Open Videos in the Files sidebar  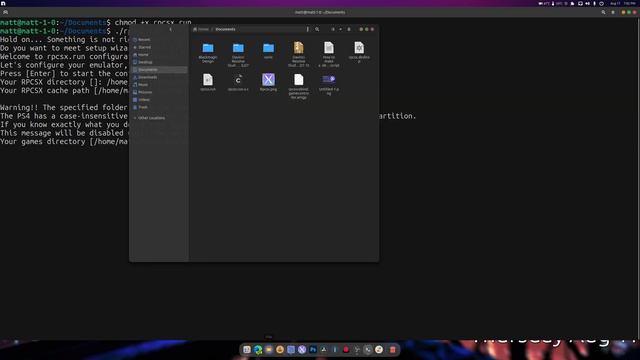(x=159, y=100)
